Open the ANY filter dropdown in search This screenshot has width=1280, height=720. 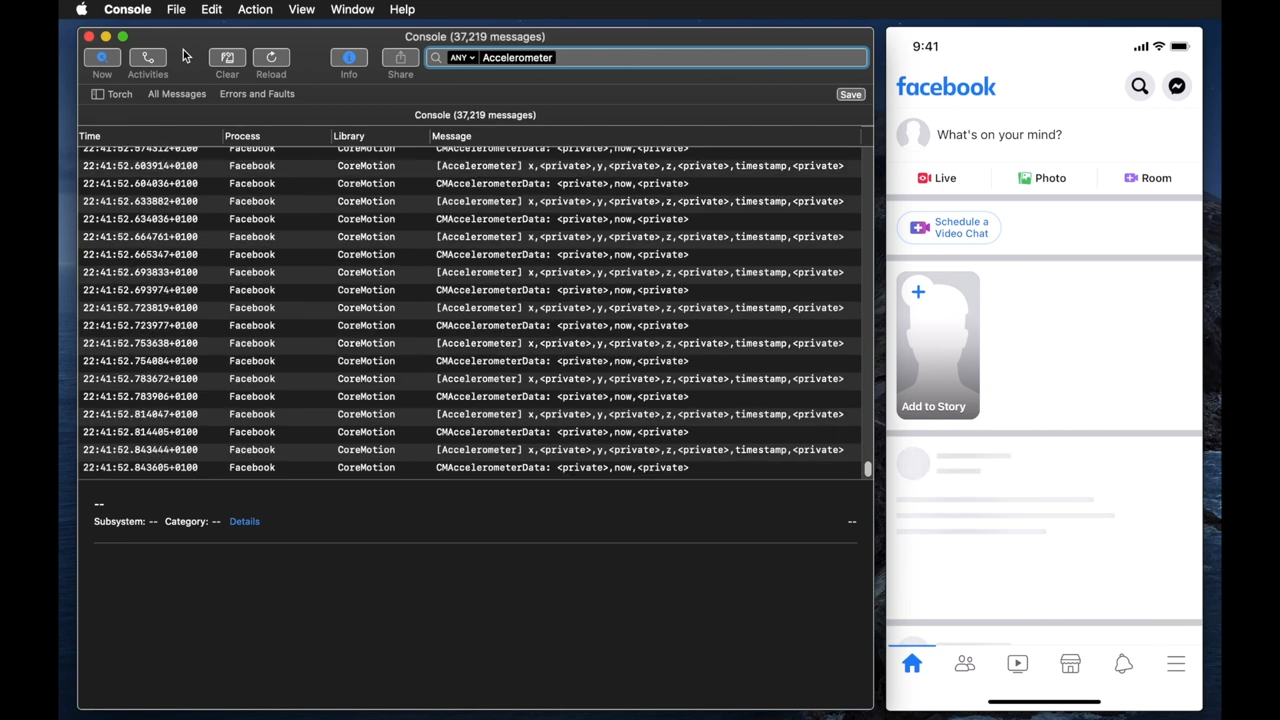(x=461, y=58)
